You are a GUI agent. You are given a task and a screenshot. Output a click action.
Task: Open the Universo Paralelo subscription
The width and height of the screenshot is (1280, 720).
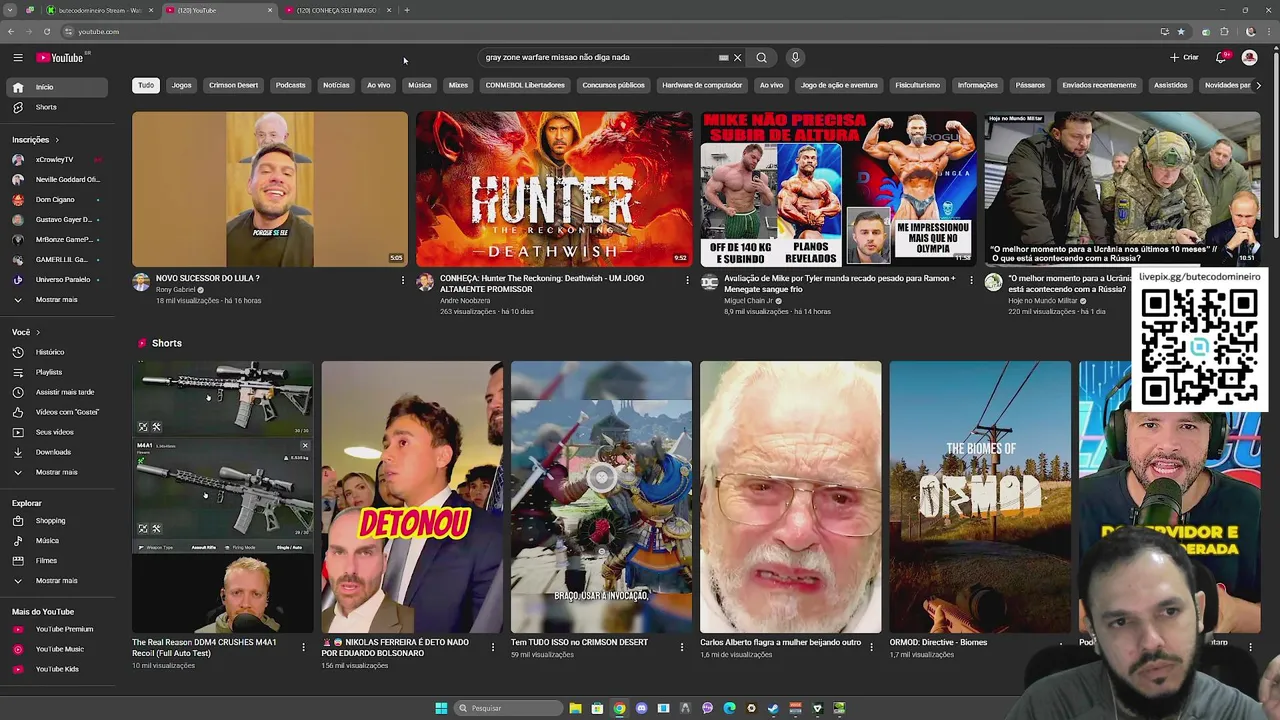click(x=56, y=279)
